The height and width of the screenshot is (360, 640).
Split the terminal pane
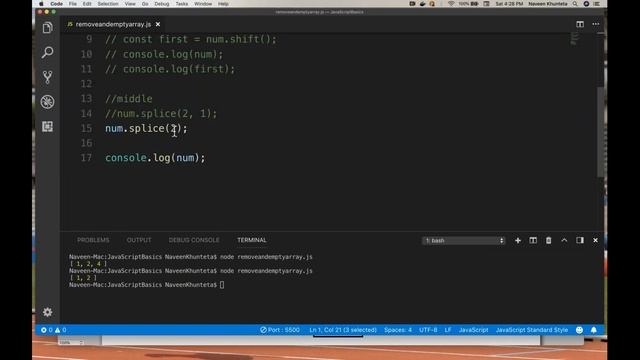tap(533, 240)
